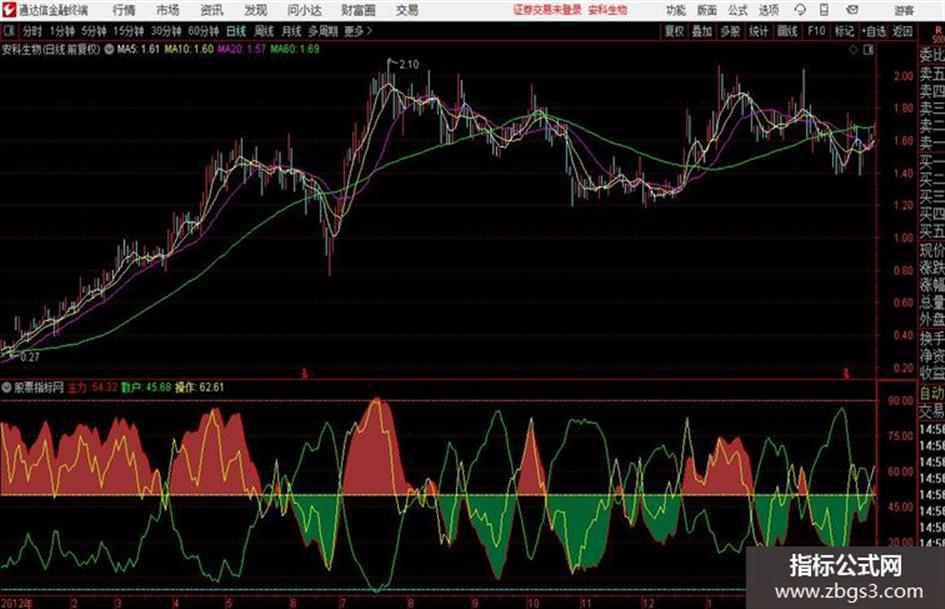This screenshot has height=609, width=945.
Task: Click the 多股 multi-stock toolbar button
Action: [x=730, y=31]
